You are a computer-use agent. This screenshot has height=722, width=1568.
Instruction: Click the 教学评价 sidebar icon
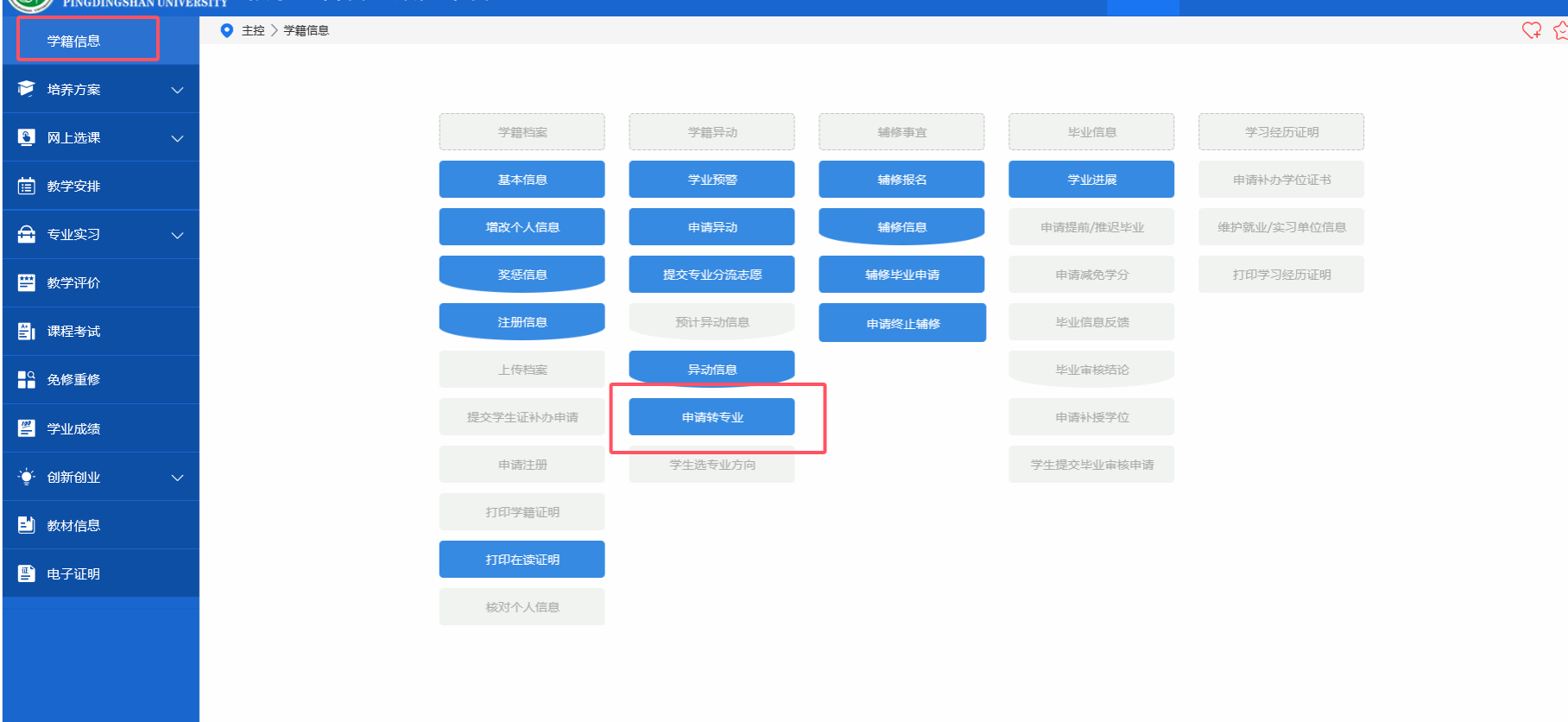[x=27, y=282]
